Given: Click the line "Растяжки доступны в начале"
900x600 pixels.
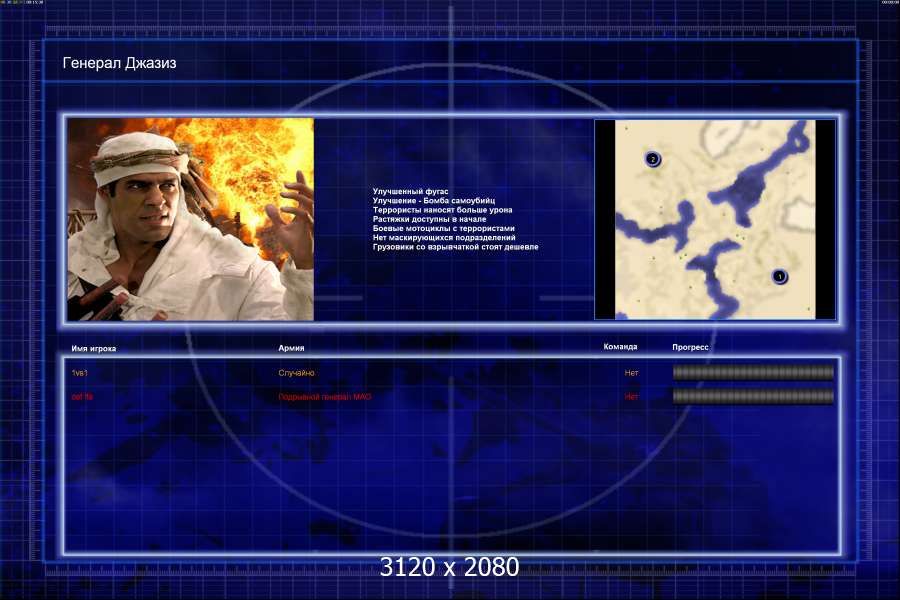Looking at the screenshot, I should 429,219.
